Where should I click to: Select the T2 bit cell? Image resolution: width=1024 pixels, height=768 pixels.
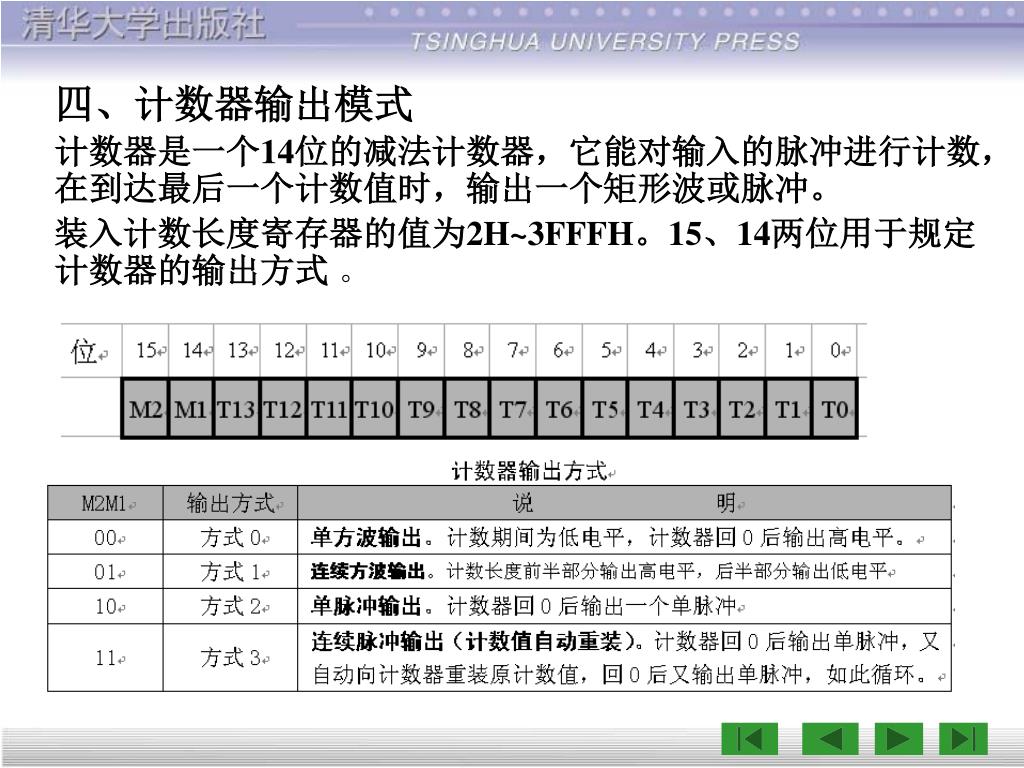pyautogui.click(x=743, y=409)
